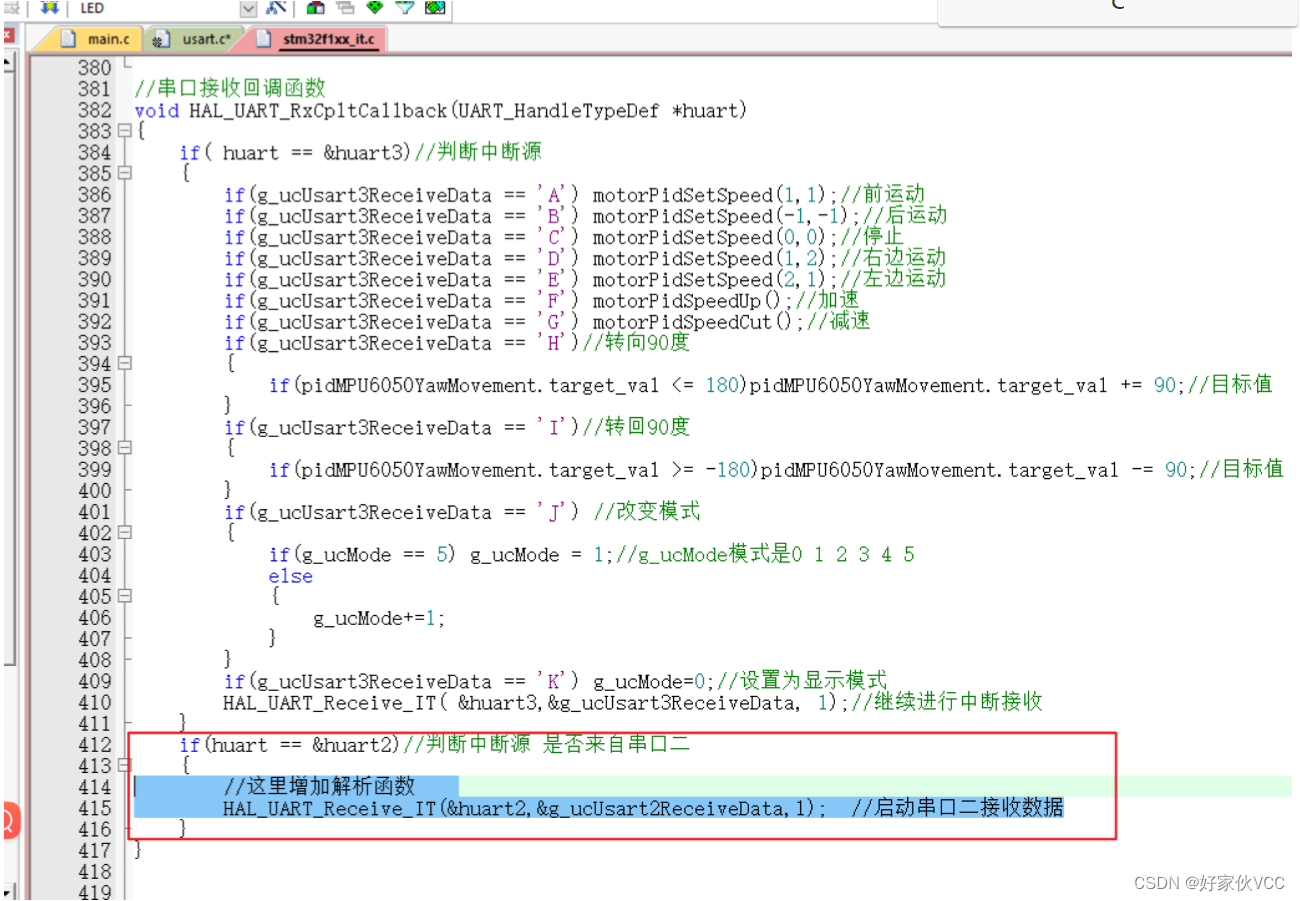Click 'target_val -= 90' on line 399
Image resolution: width=1300 pixels, height=901 pixels.
1093,470
